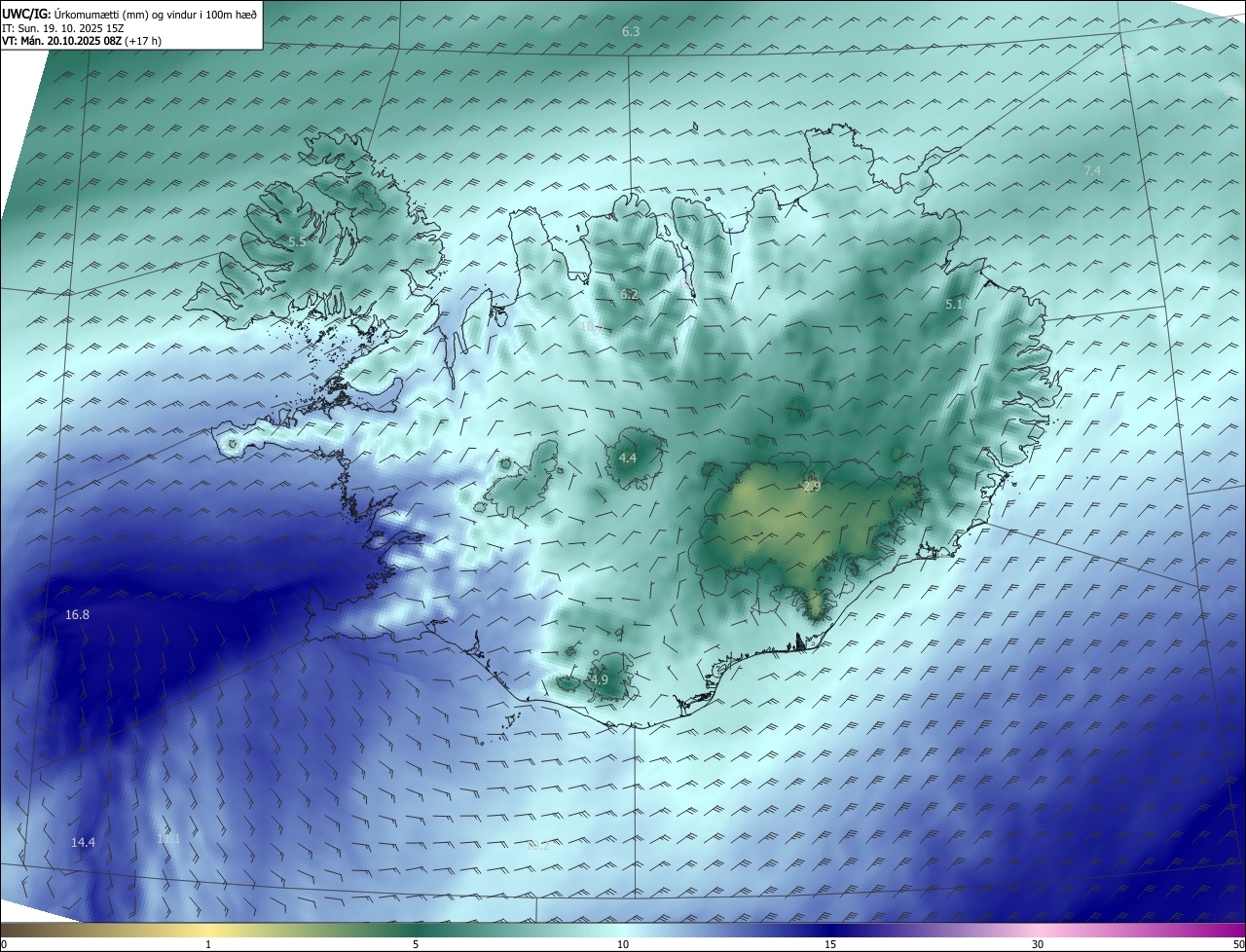Viewport: 1246px width, 952px height.
Task: Click the 6.2 value in north Iceland
Action: tap(629, 294)
